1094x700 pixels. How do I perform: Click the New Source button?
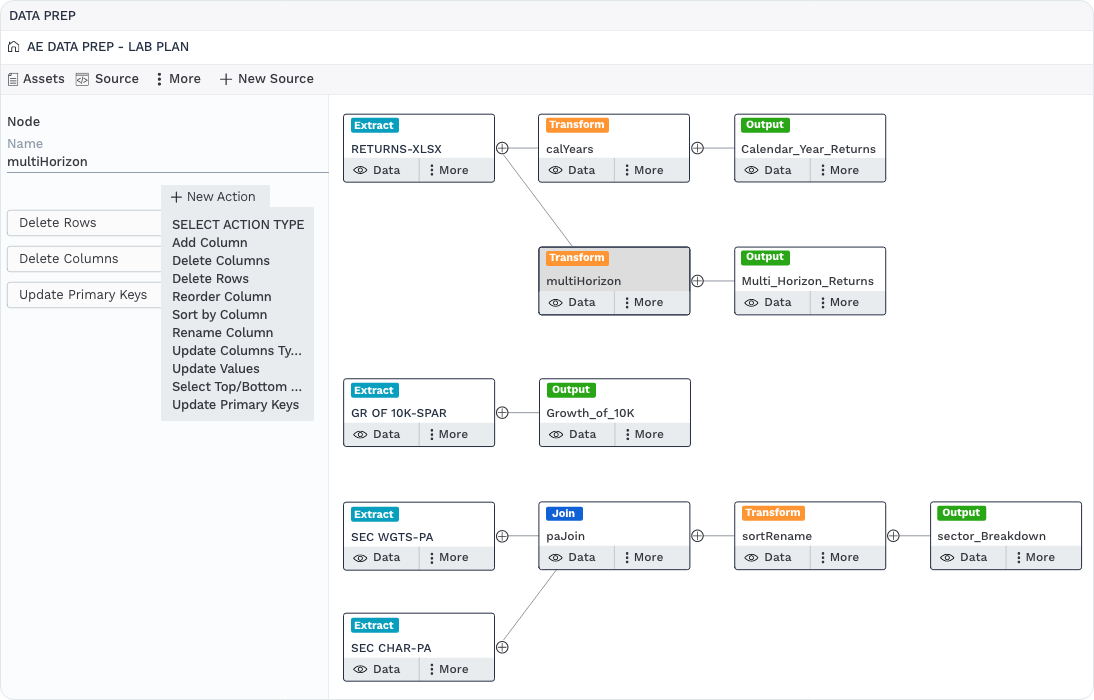pos(266,79)
